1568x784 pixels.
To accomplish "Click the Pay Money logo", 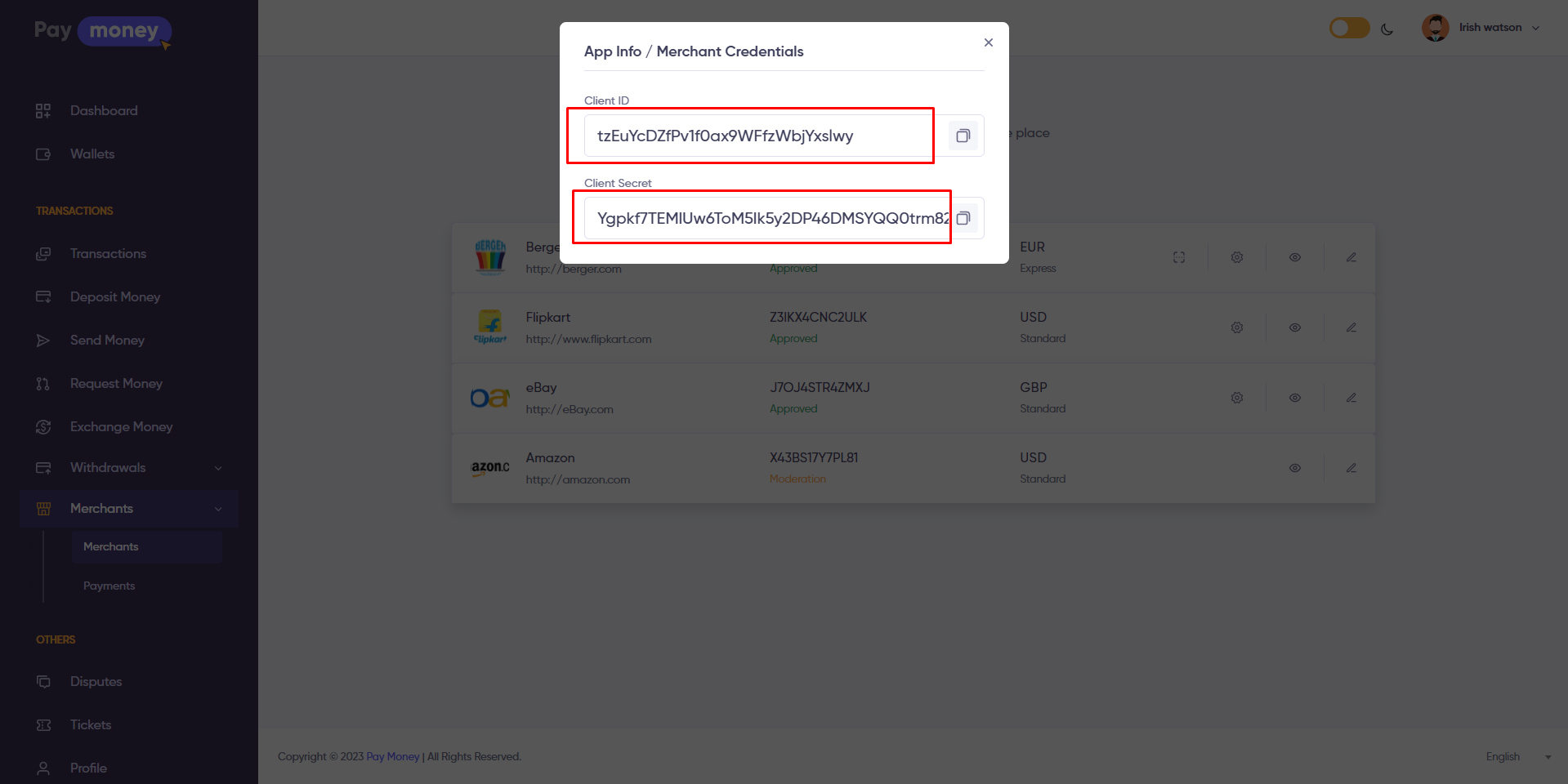I will tap(102, 31).
